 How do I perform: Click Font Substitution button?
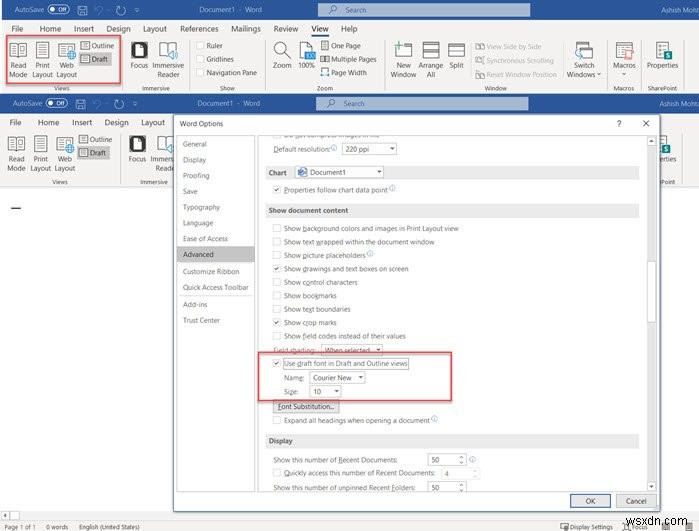306,407
